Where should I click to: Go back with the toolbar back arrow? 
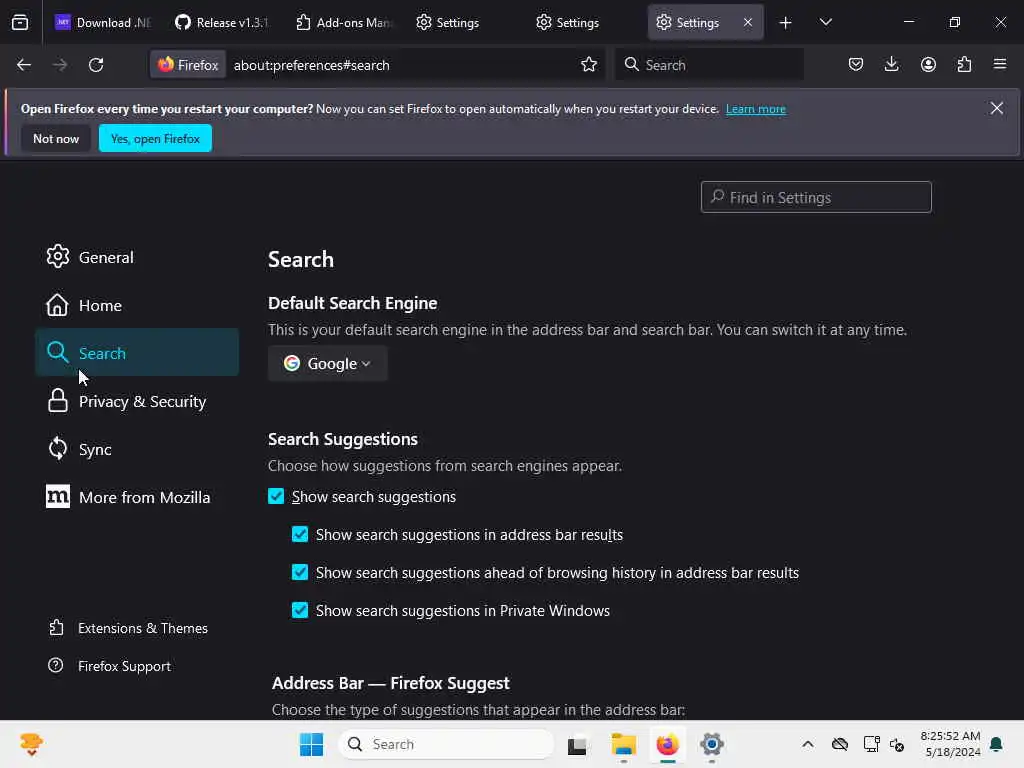pos(24,65)
